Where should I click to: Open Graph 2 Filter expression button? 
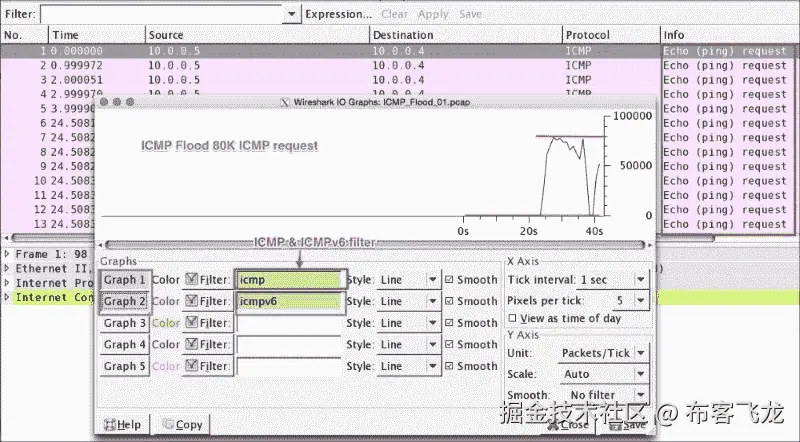tap(208, 301)
